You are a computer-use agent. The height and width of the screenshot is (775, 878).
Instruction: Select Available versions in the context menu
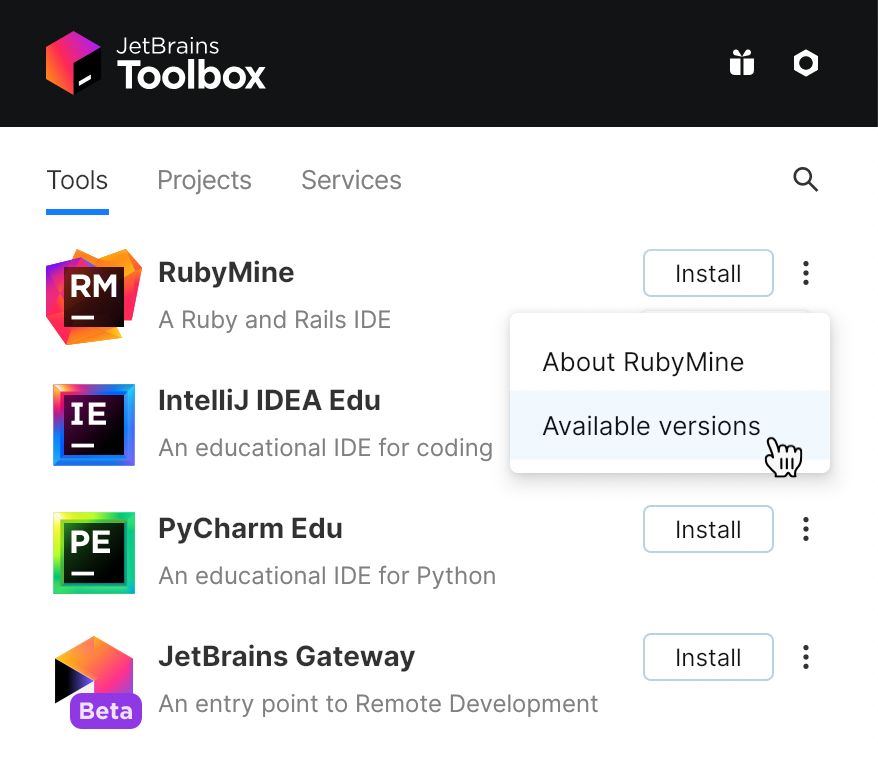651,426
